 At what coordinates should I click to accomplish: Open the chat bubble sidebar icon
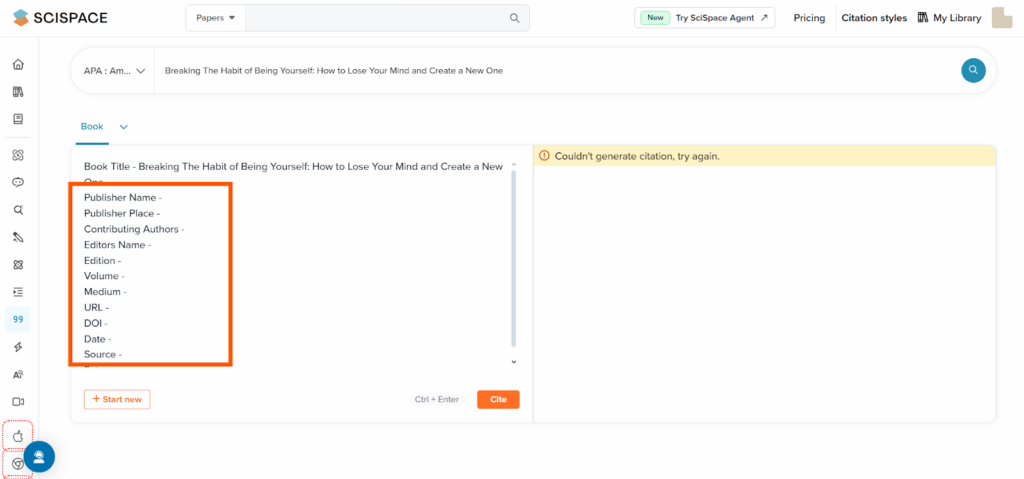(x=18, y=182)
